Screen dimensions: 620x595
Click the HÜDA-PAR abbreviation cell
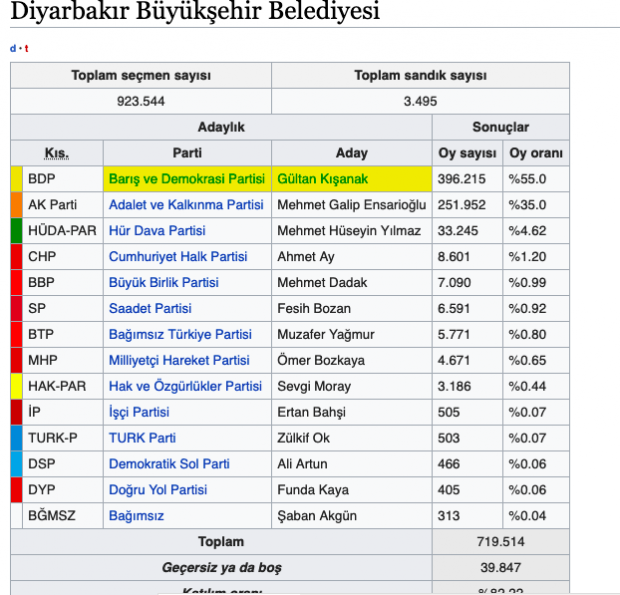coord(62,230)
